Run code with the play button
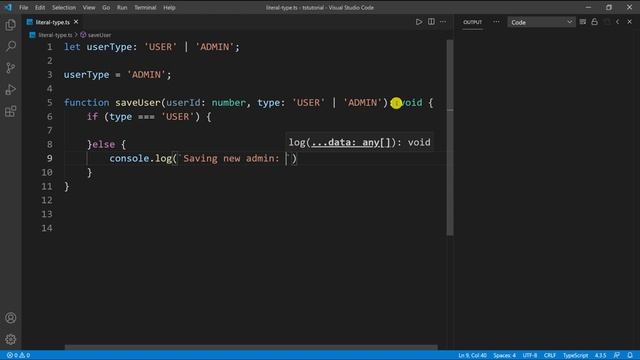 (419, 22)
